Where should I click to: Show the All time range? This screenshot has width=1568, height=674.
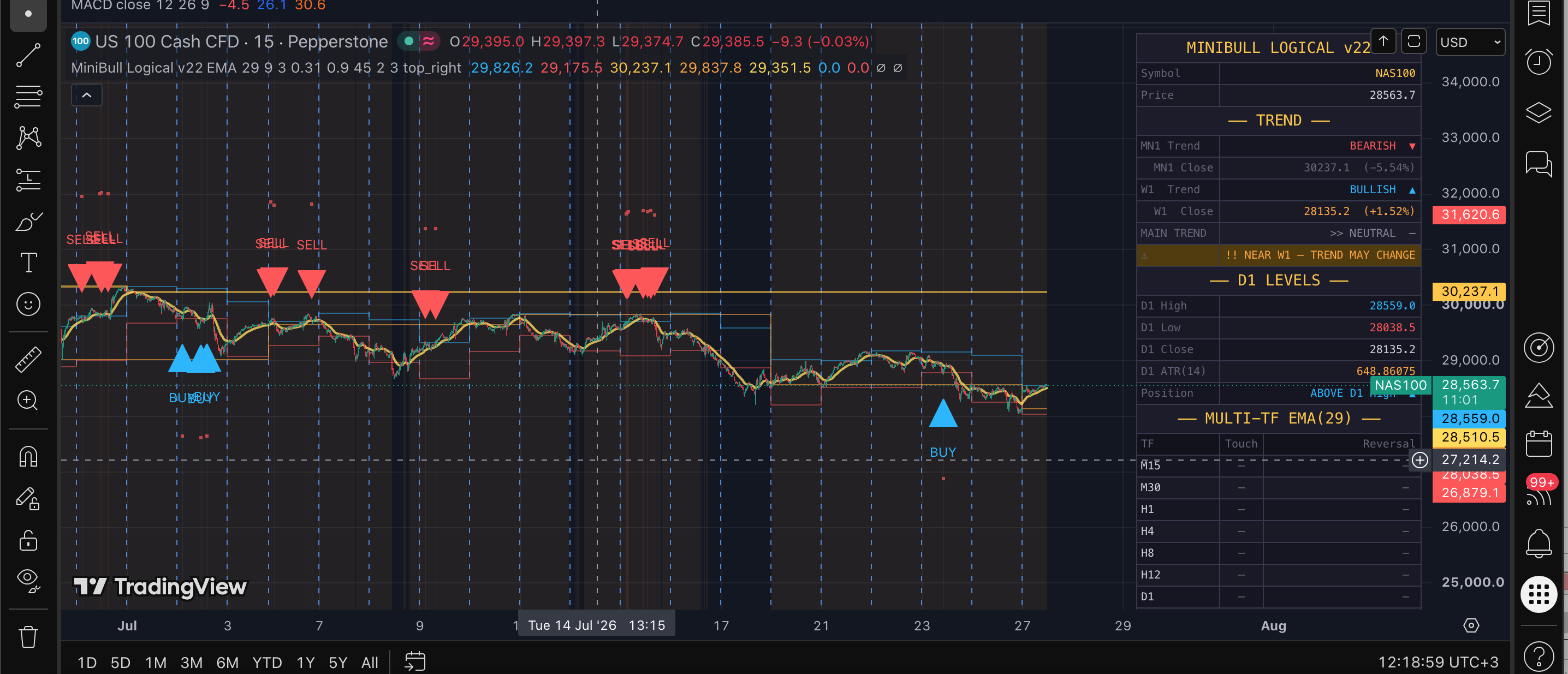370,663
